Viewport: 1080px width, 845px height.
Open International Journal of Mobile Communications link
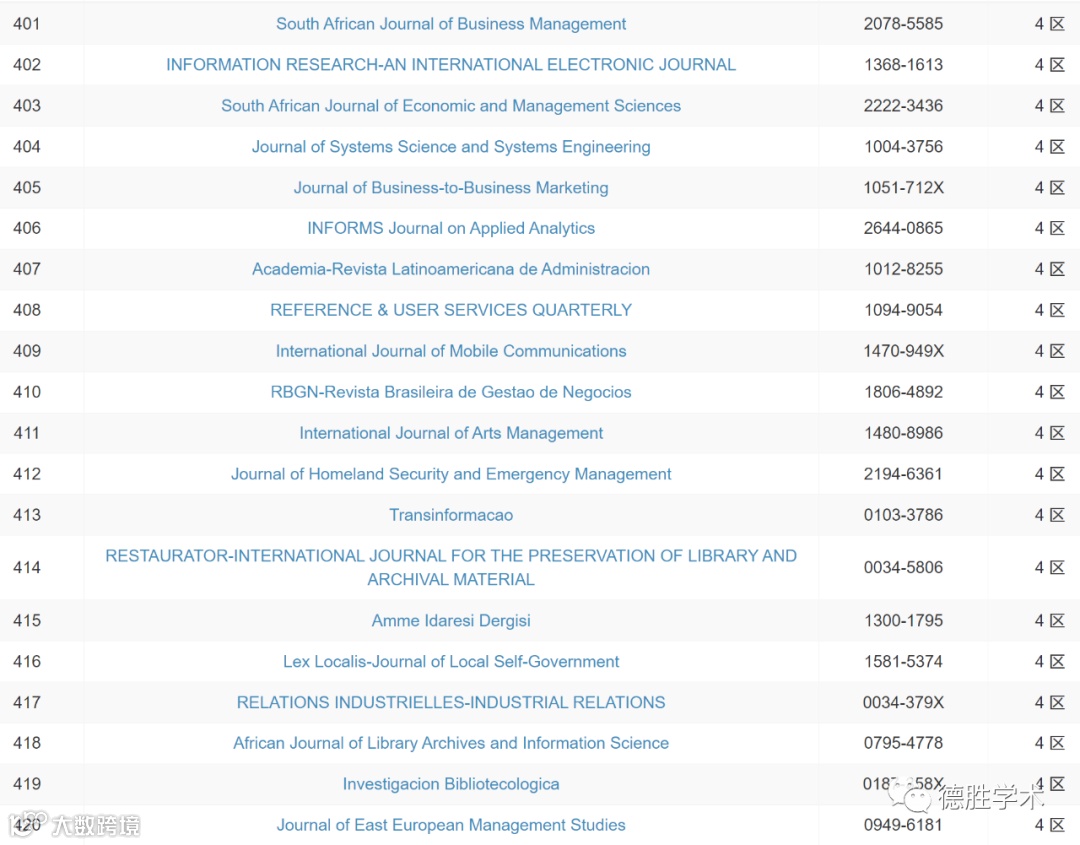(x=450, y=351)
